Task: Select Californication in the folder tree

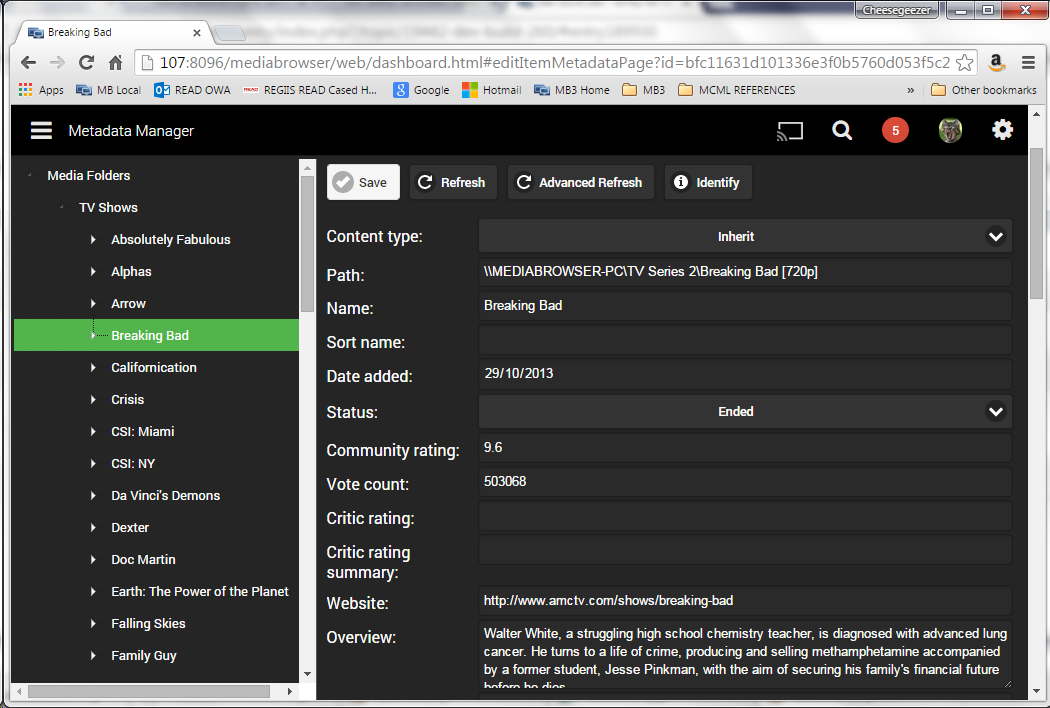Action: click(x=154, y=368)
